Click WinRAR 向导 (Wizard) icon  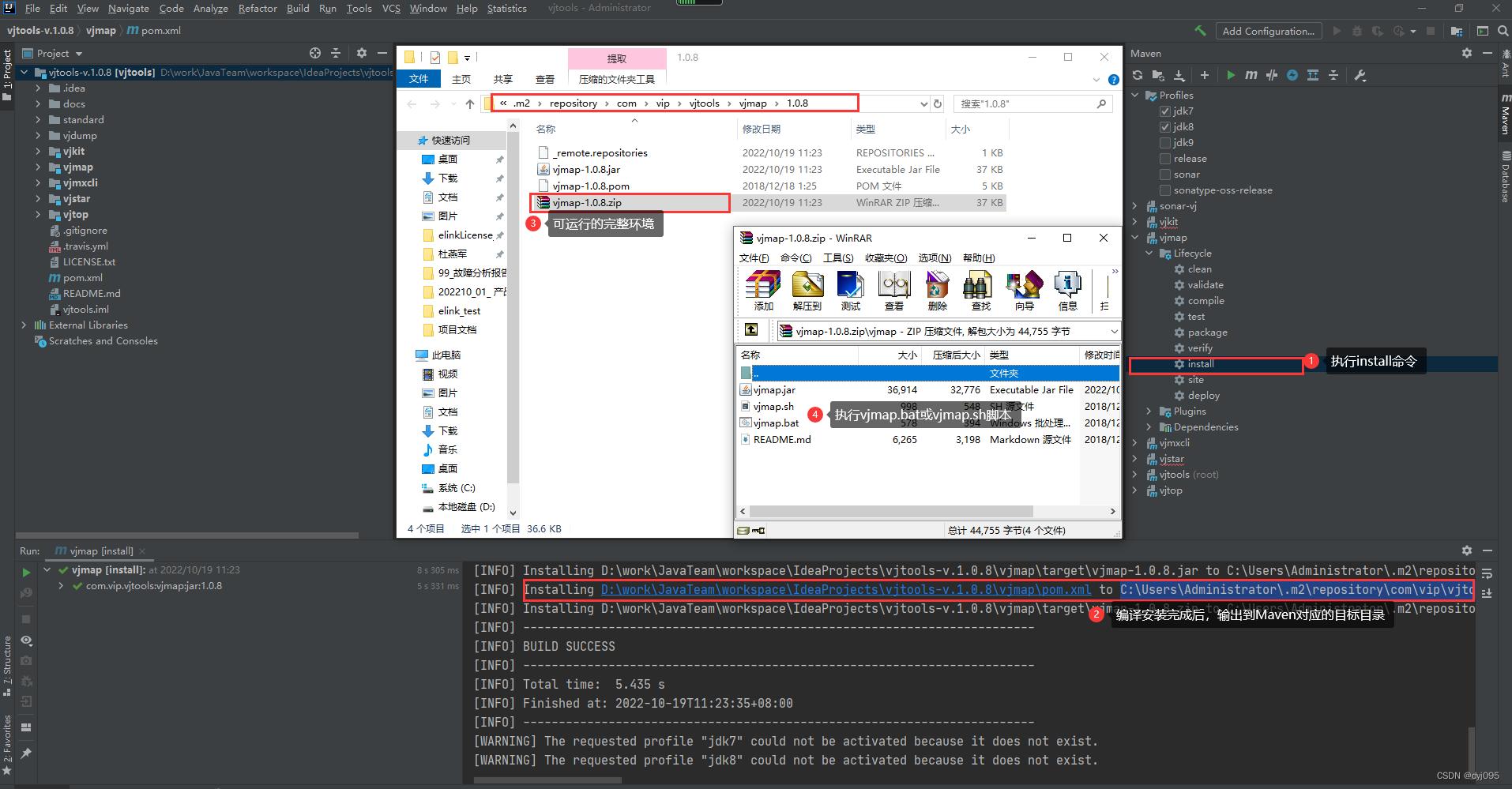[x=1025, y=290]
